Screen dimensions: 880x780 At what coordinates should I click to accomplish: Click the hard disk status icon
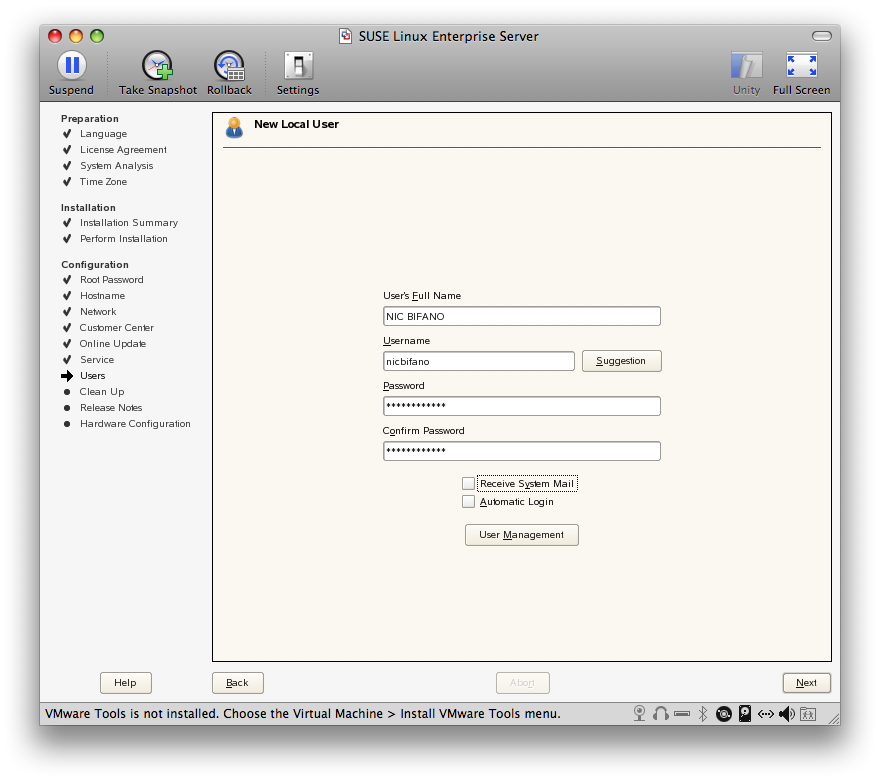click(745, 714)
